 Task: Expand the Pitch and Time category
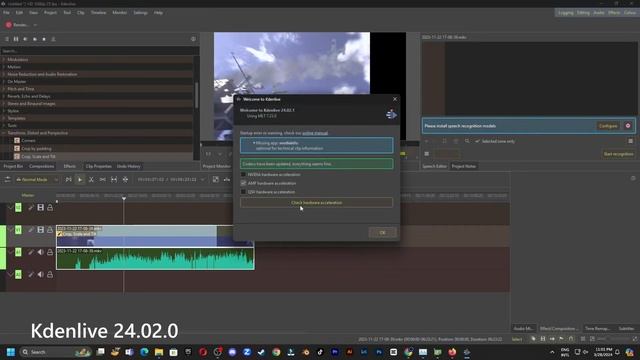4,89
